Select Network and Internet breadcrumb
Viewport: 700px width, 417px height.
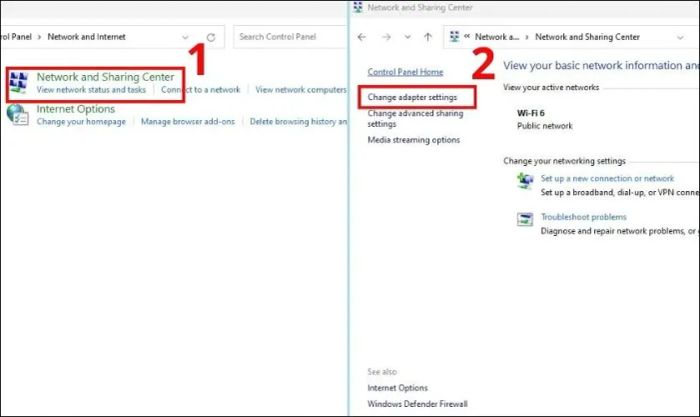click(x=86, y=37)
